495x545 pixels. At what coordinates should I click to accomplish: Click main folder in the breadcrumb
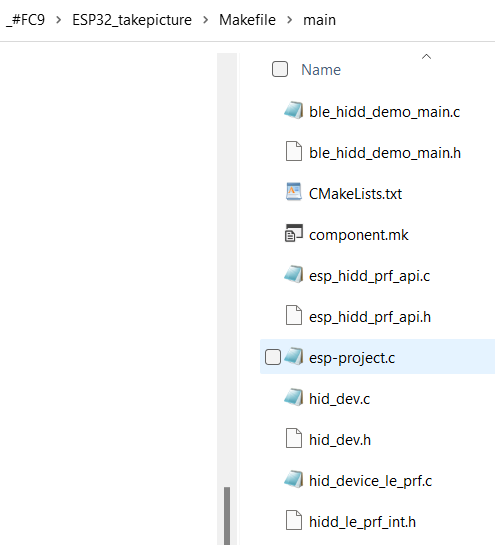tap(319, 20)
